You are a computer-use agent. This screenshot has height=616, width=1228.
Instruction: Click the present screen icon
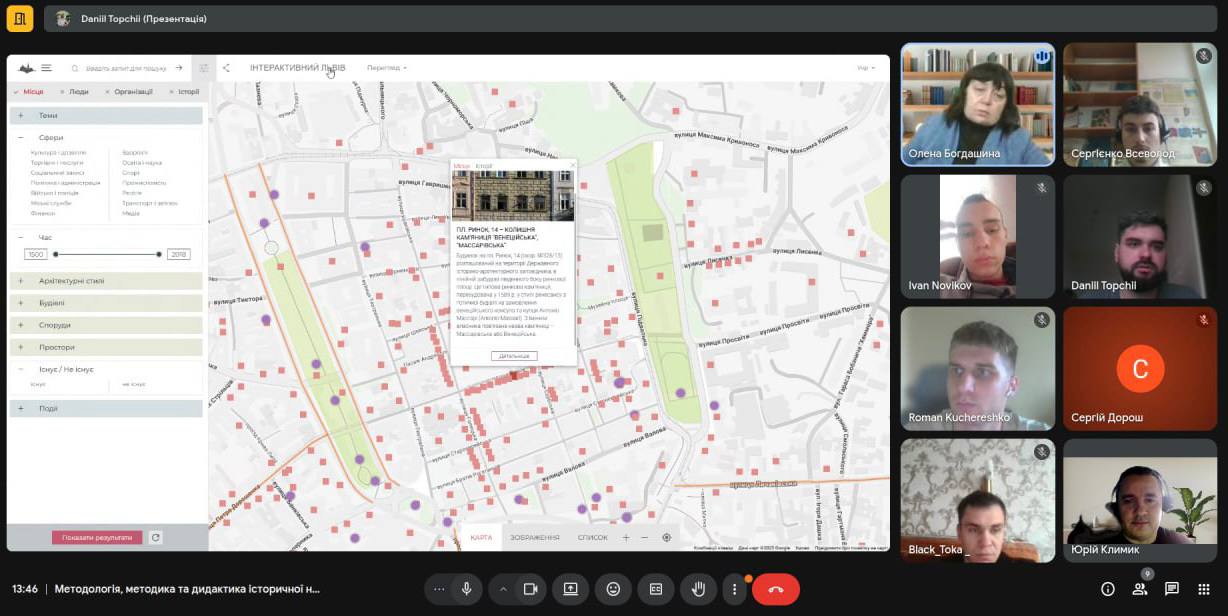pyautogui.click(x=571, y=589)
